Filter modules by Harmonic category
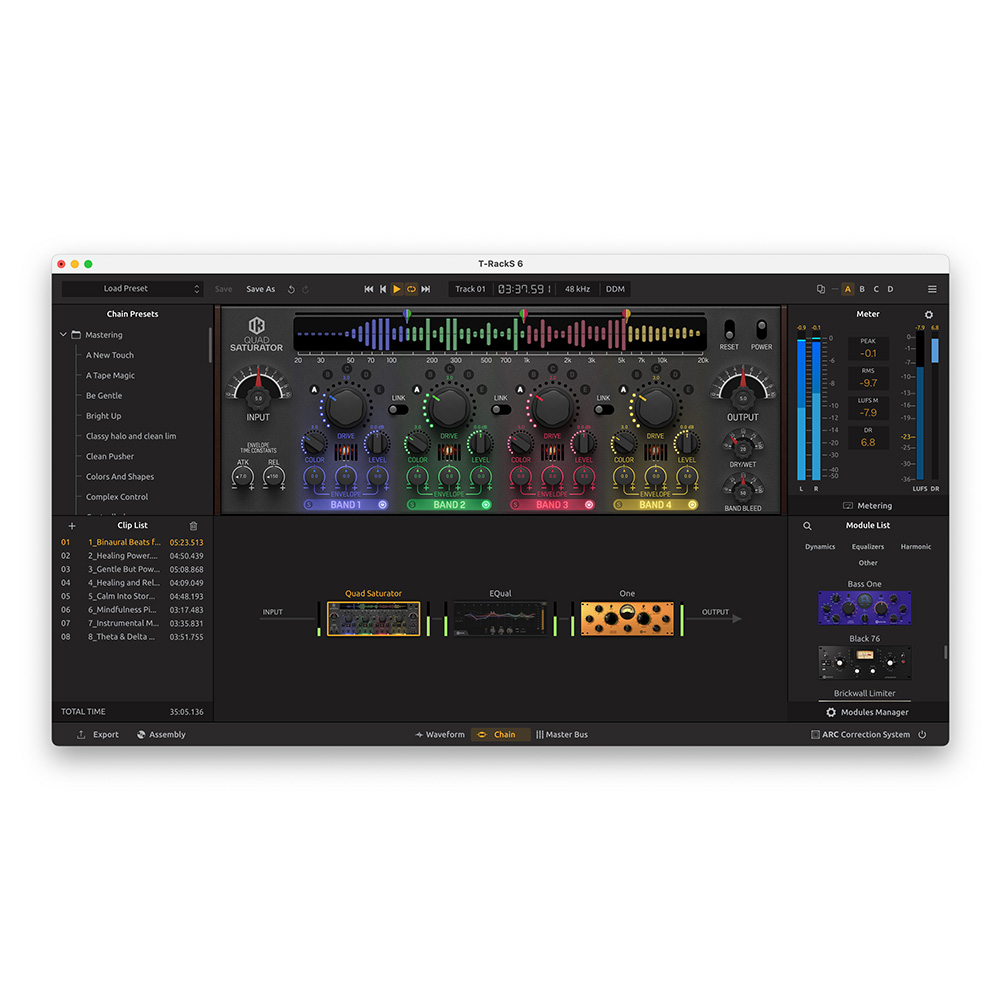The height and width of the screenshot is (1000, 1000). tap(916, 547)
